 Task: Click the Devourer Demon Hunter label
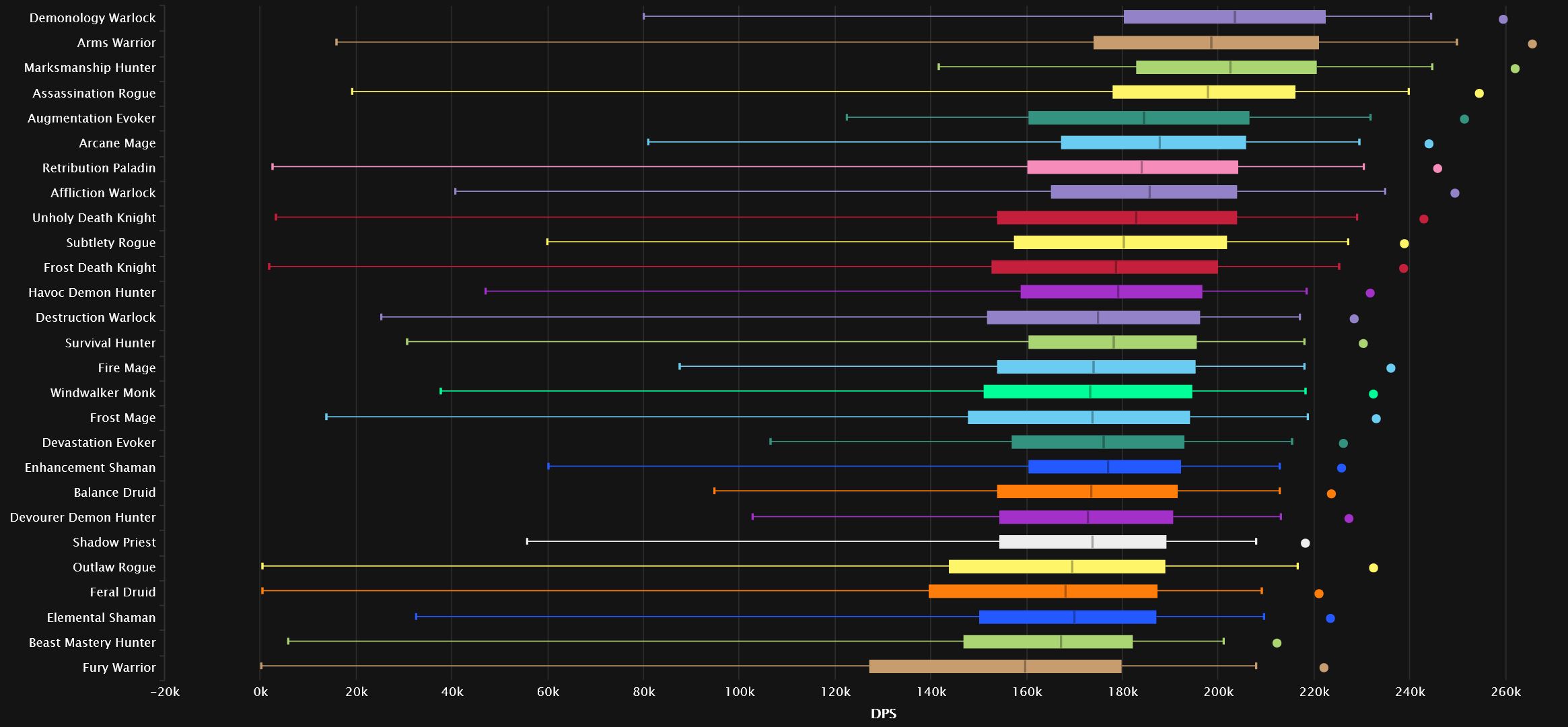pos(83,517)
